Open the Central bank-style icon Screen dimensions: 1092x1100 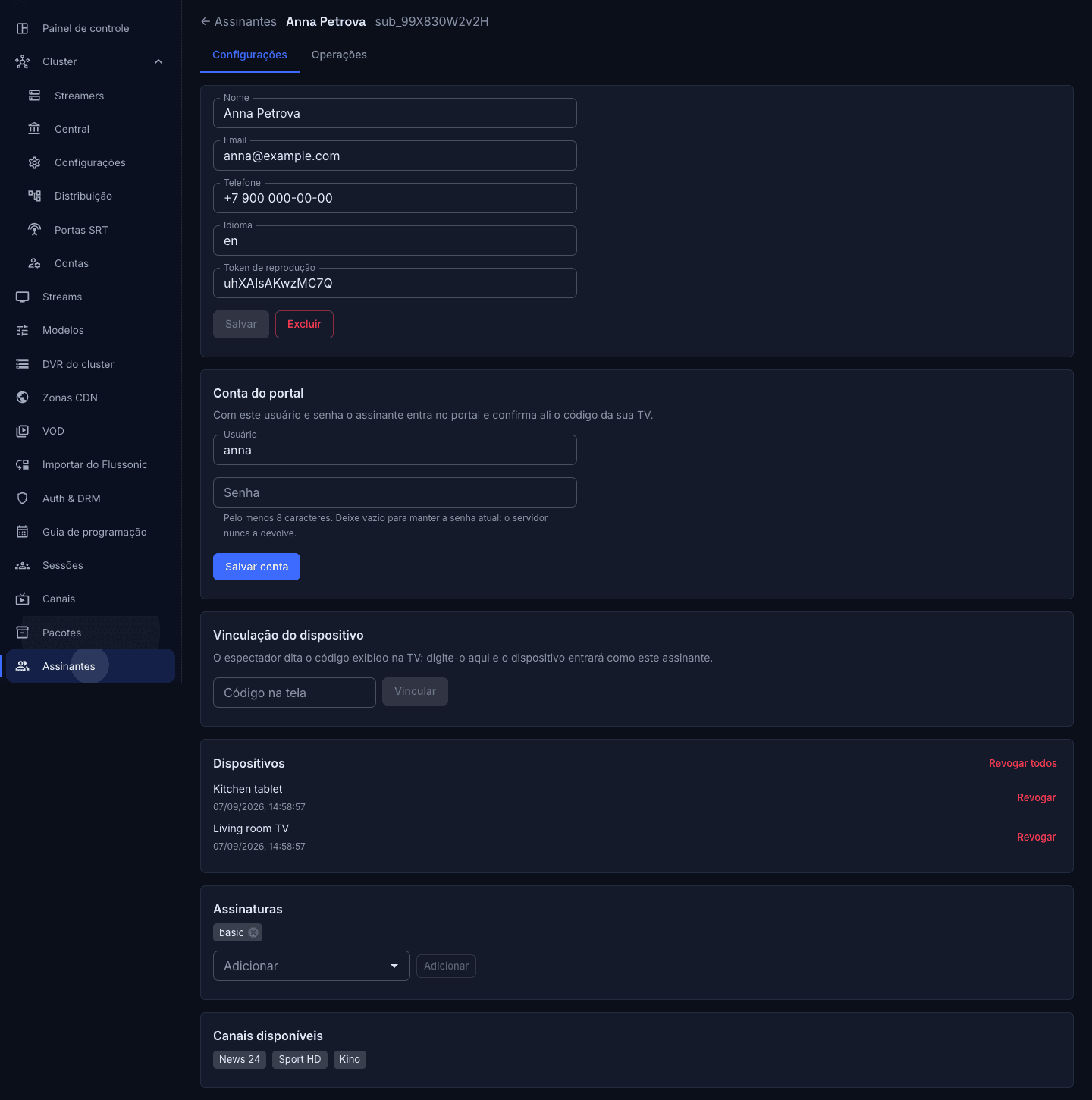coord(34,129)
